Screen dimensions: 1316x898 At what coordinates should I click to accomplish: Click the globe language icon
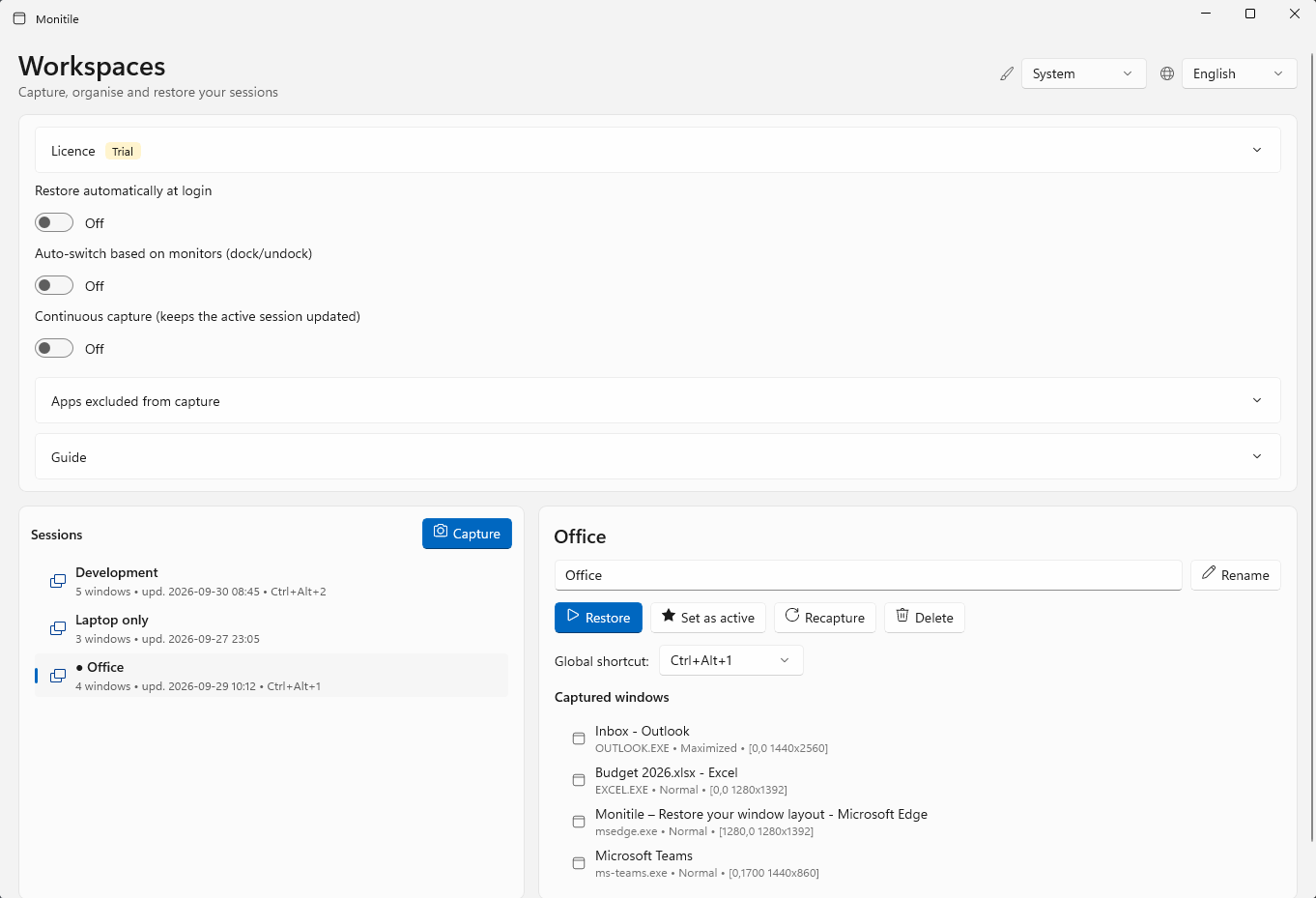[1167, 73]
